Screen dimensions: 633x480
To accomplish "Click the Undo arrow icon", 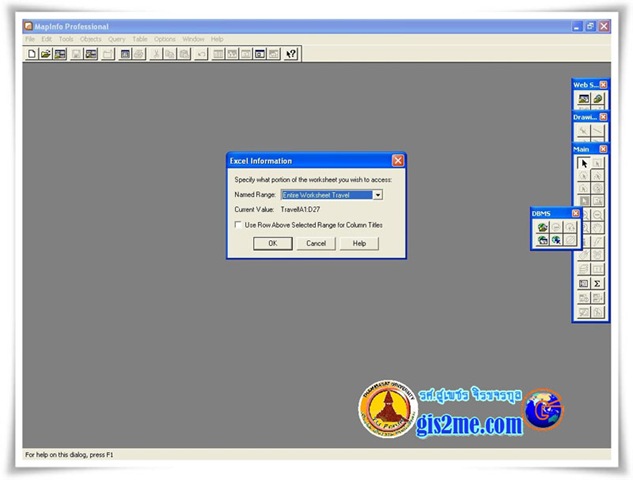I will click(x=201, y=54).
